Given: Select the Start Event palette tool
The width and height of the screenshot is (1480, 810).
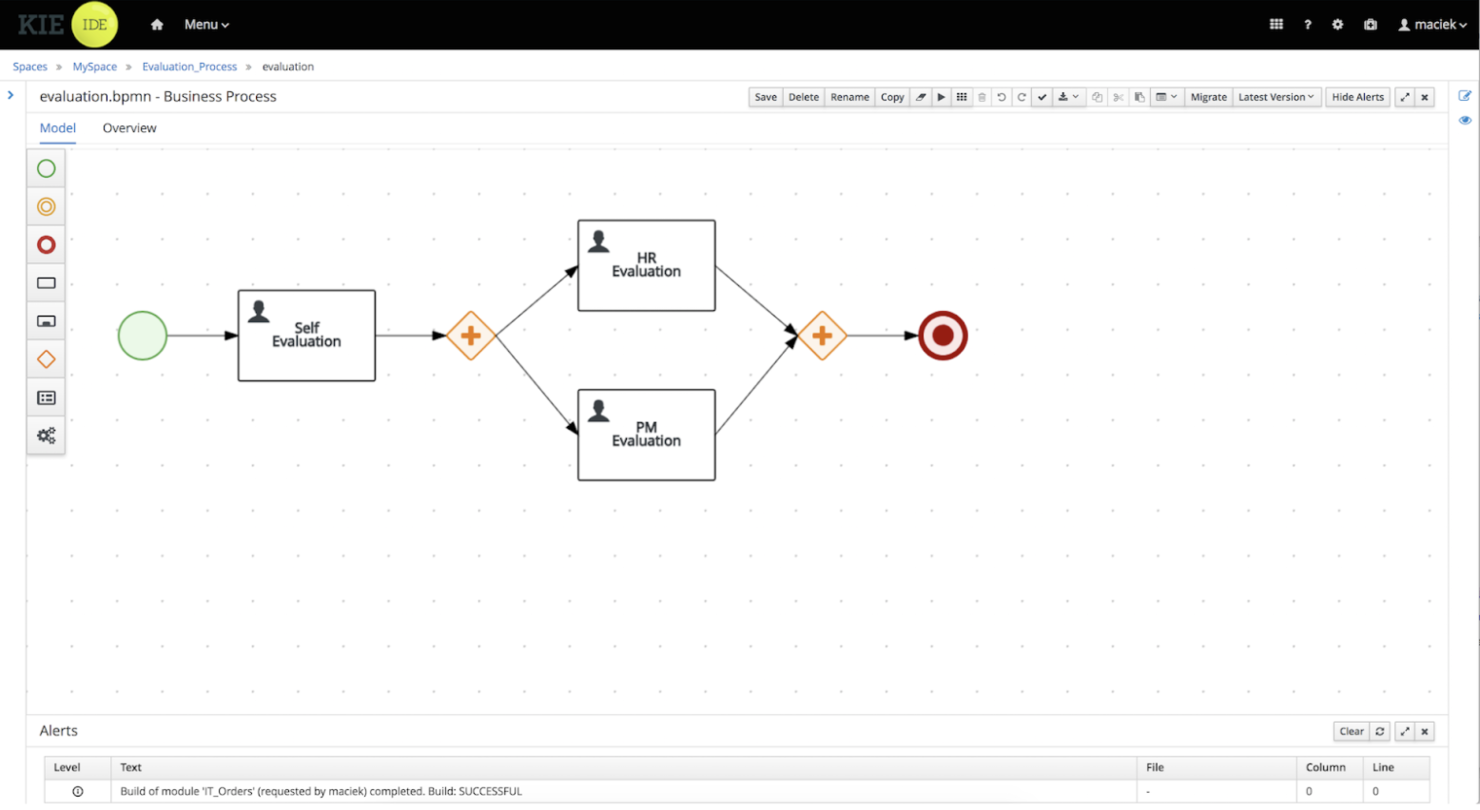Looking at the screenshot, I should [46, 169].
